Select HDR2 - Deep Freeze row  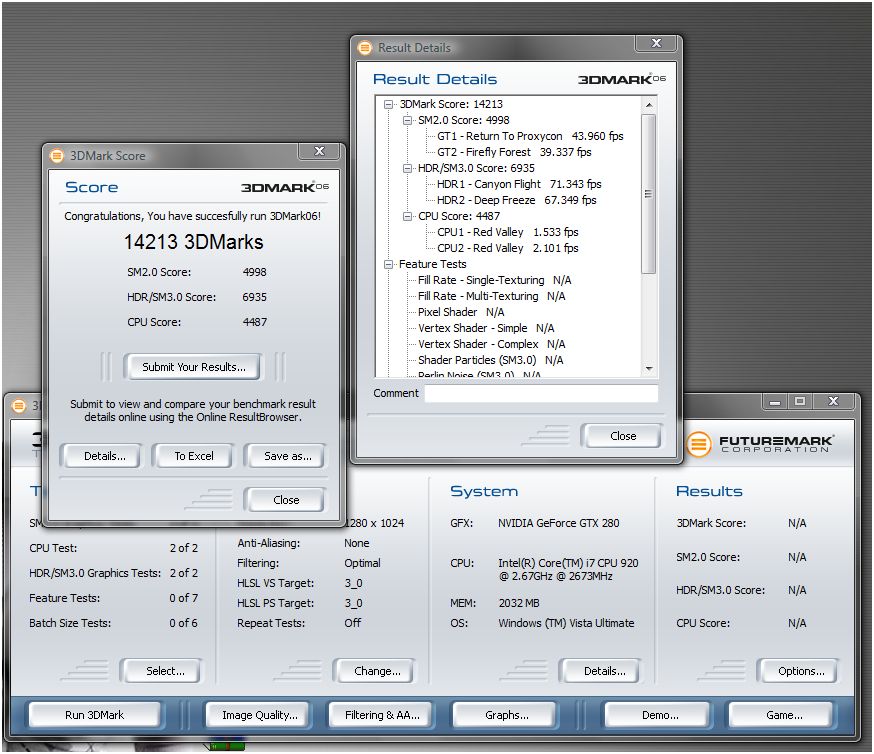pos(516,200)
